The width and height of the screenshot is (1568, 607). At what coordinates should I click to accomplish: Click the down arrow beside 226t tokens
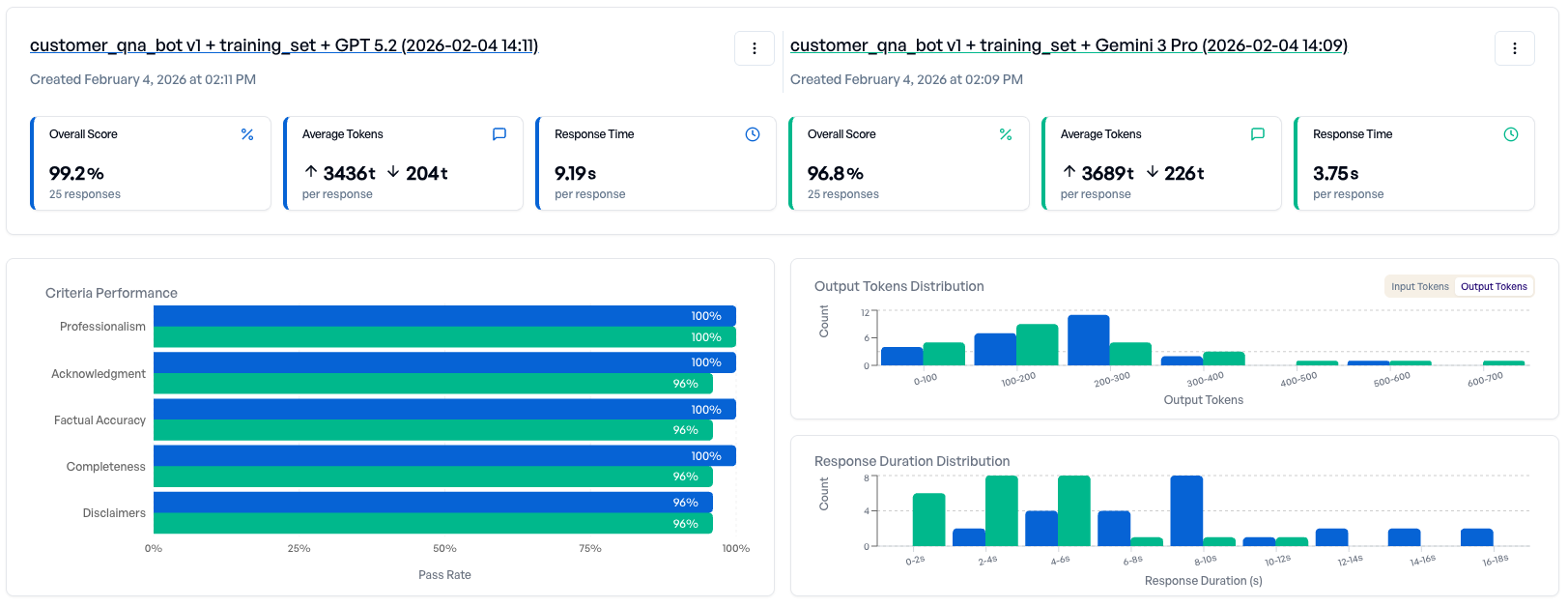tap(1153, 172)
